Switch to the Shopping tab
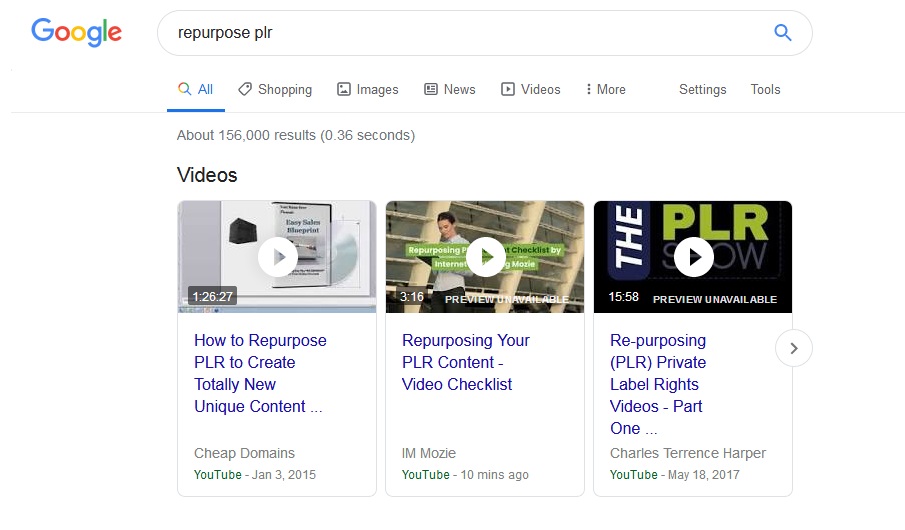Viewport: 905px width, 530px height. [275, 89]
